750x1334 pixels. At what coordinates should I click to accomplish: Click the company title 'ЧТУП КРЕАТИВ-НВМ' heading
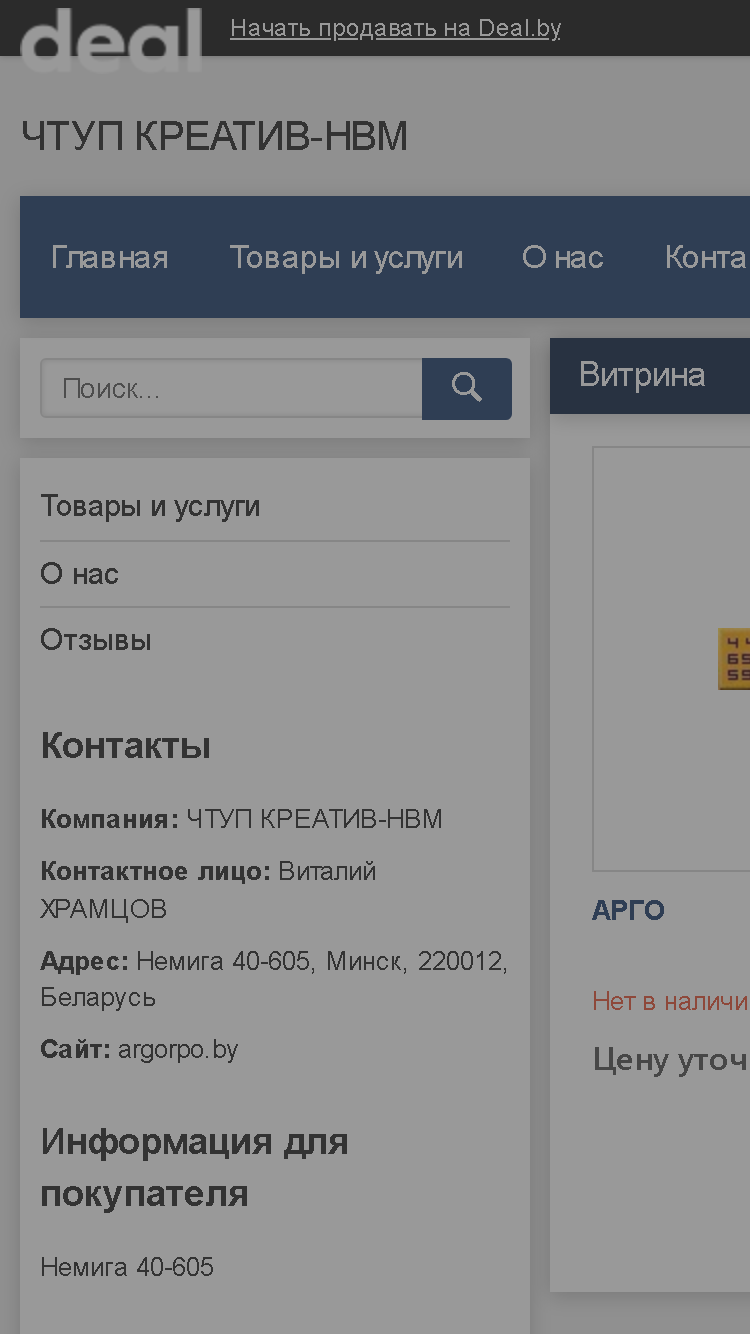coord(214,137)
